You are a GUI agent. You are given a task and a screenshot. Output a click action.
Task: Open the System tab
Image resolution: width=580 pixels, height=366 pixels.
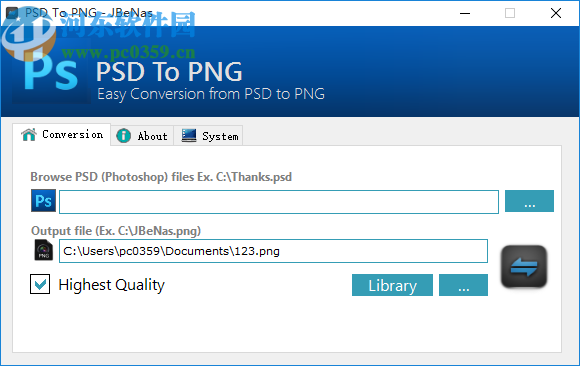tap(209, 136)
